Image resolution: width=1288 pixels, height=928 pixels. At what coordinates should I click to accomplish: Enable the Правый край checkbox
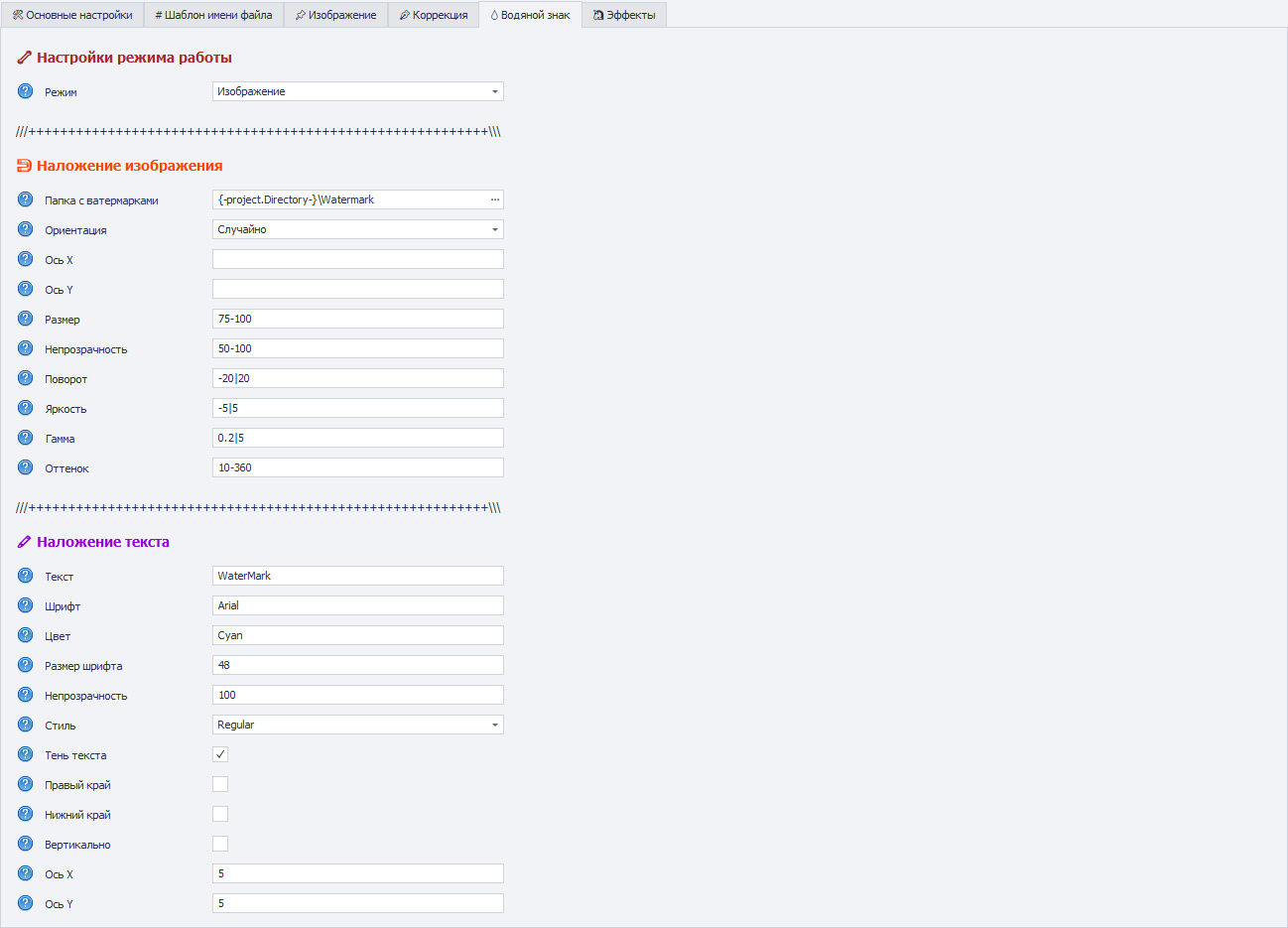coord(220,784)
